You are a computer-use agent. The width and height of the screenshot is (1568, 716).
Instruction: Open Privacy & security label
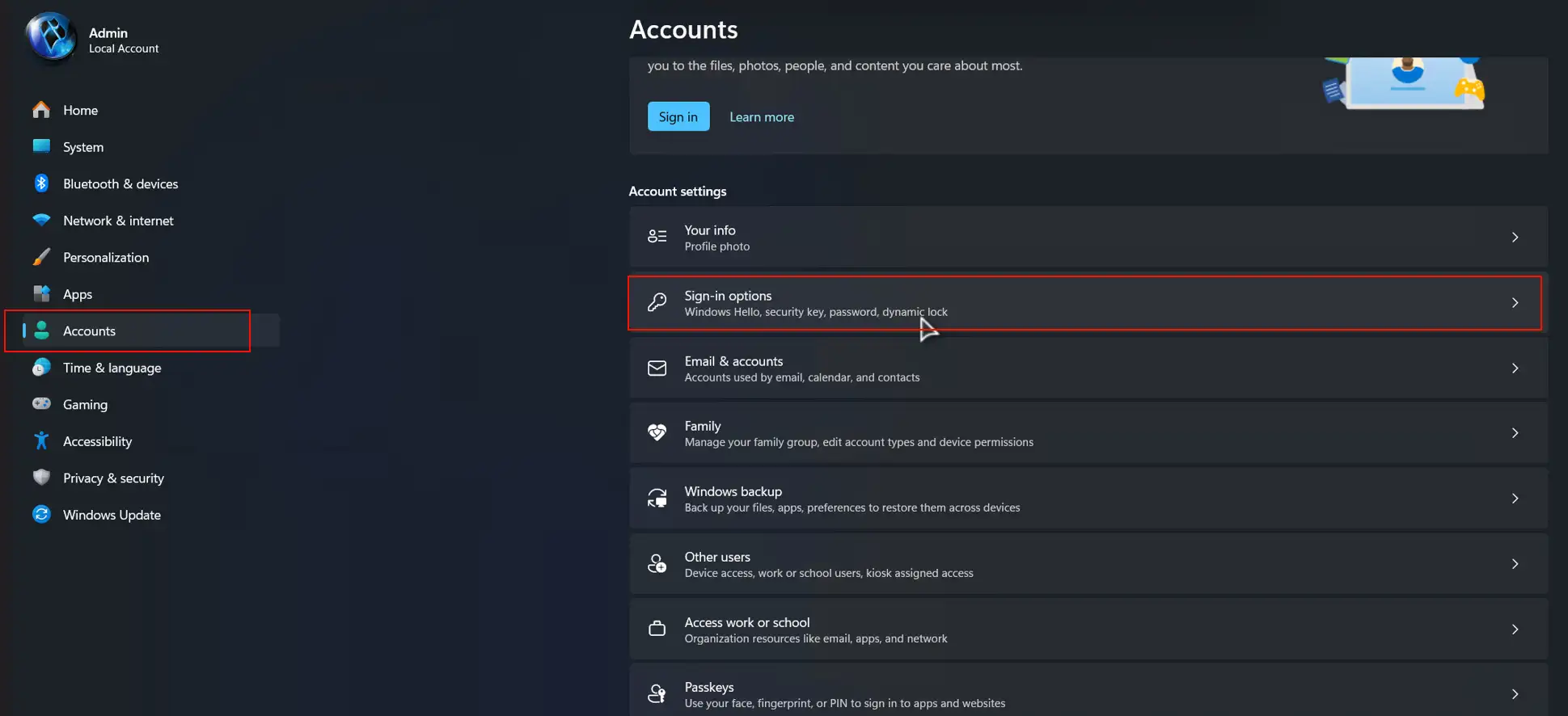click(113, 478)
